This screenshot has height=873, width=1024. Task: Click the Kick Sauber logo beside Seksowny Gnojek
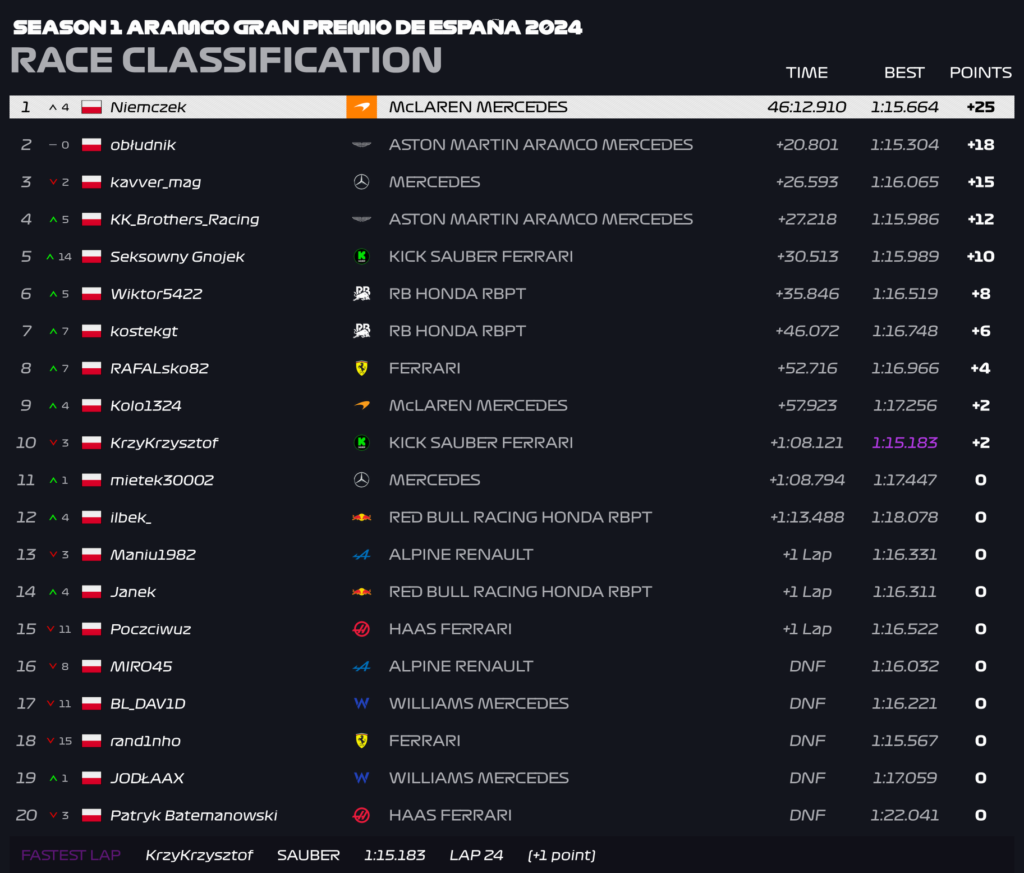coord(361,257)
